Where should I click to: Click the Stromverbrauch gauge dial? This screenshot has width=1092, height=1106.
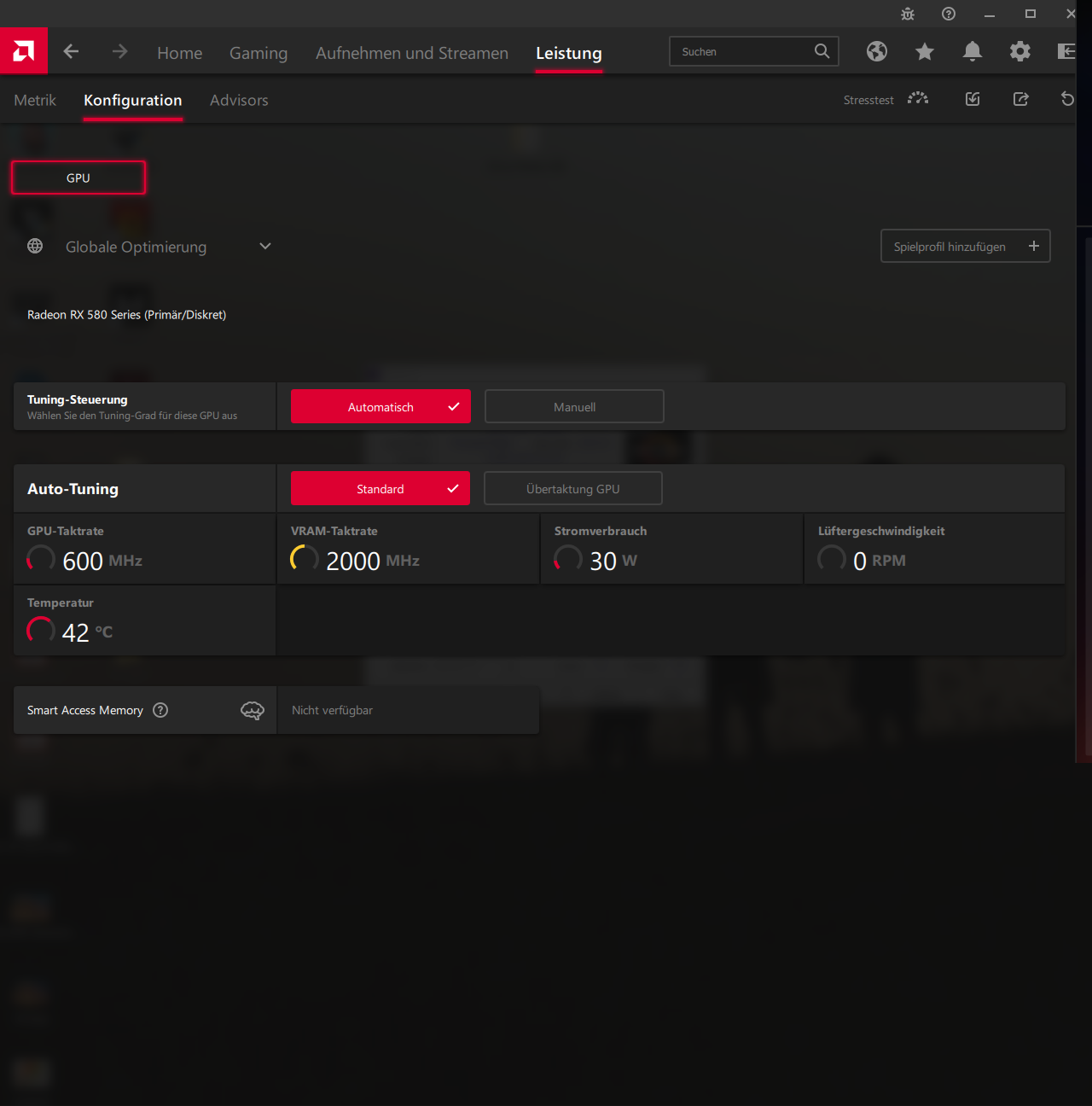[568, 560]
